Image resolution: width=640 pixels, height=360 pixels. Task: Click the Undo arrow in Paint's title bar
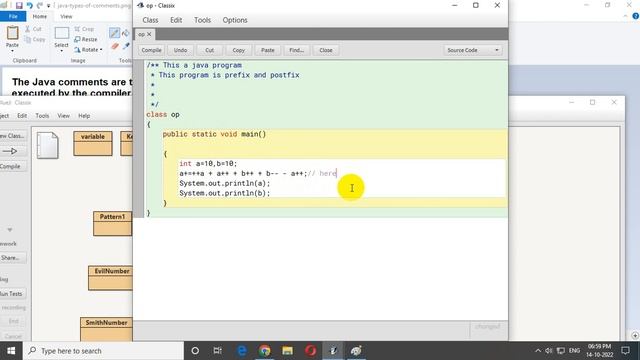(x=30, y=5)
